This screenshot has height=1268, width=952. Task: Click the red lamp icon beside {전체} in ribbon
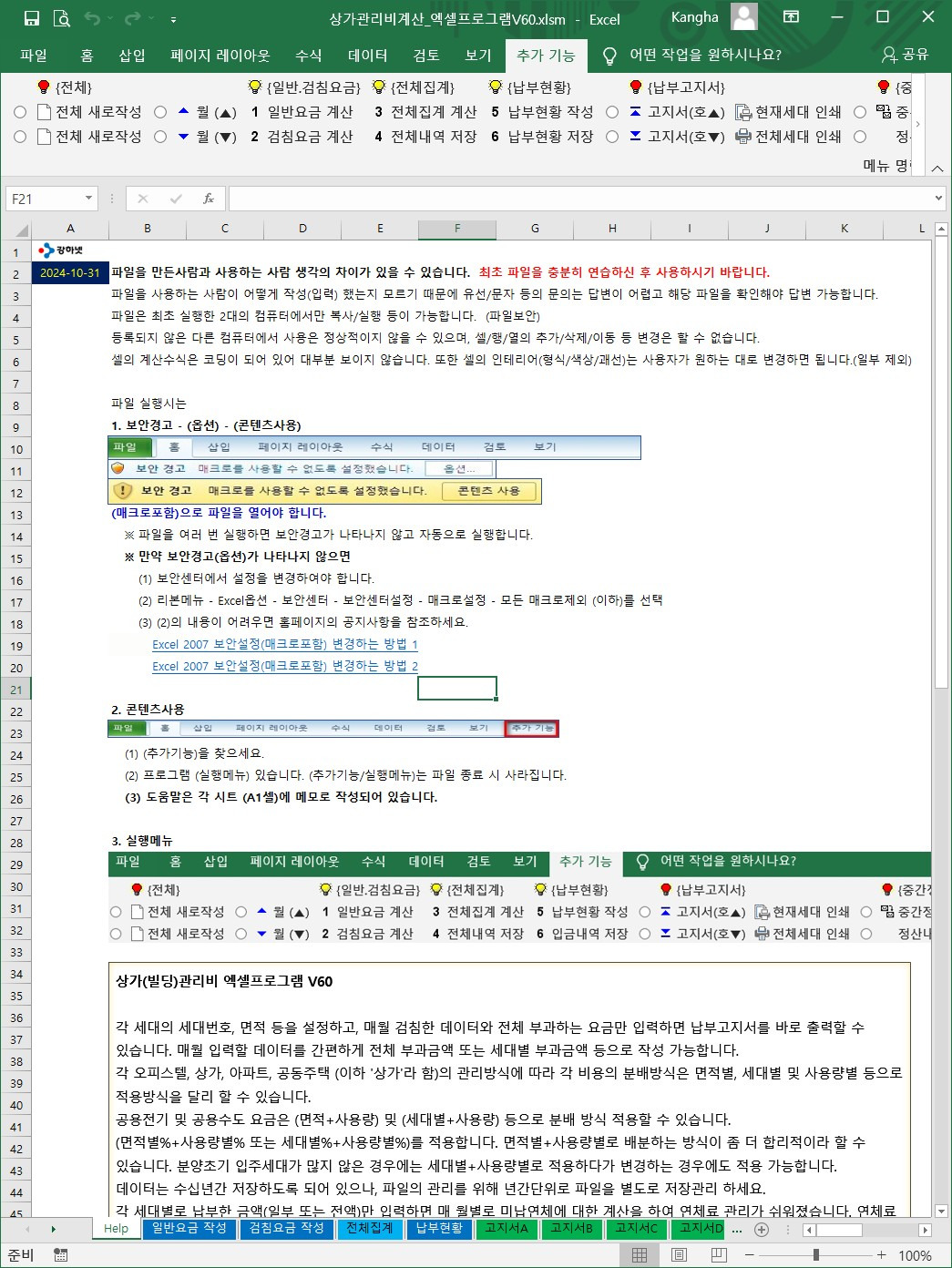click(x=43, y=87)
